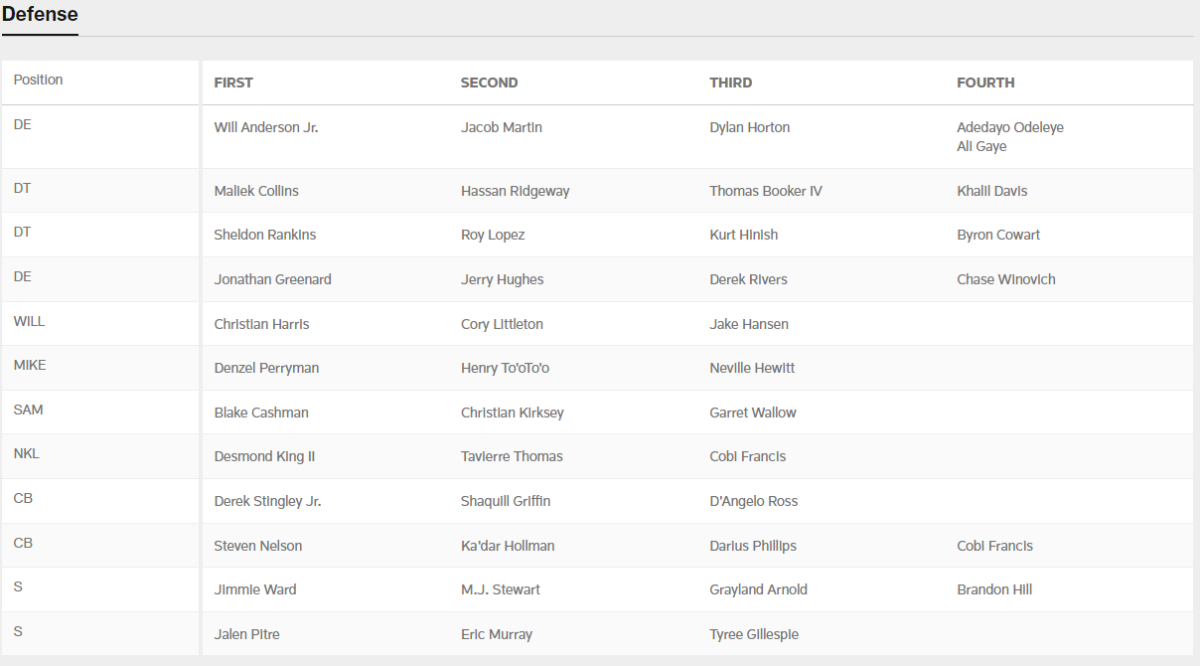
Task: Open Tyree Gillespie player link
Action: (754, 635)
